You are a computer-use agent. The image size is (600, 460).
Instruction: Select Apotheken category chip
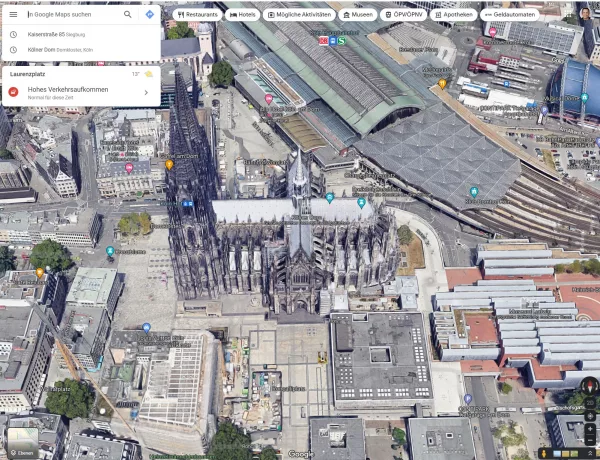click(x=453, y=15)
